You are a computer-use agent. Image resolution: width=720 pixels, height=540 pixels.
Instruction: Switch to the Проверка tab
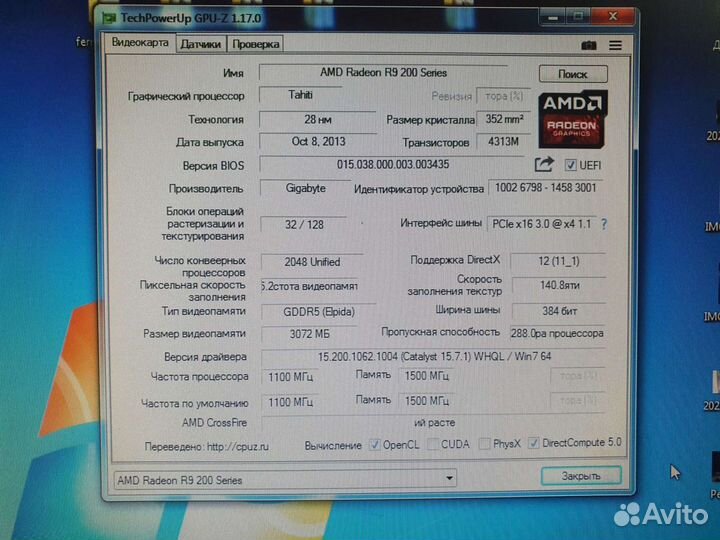[255, 44]
